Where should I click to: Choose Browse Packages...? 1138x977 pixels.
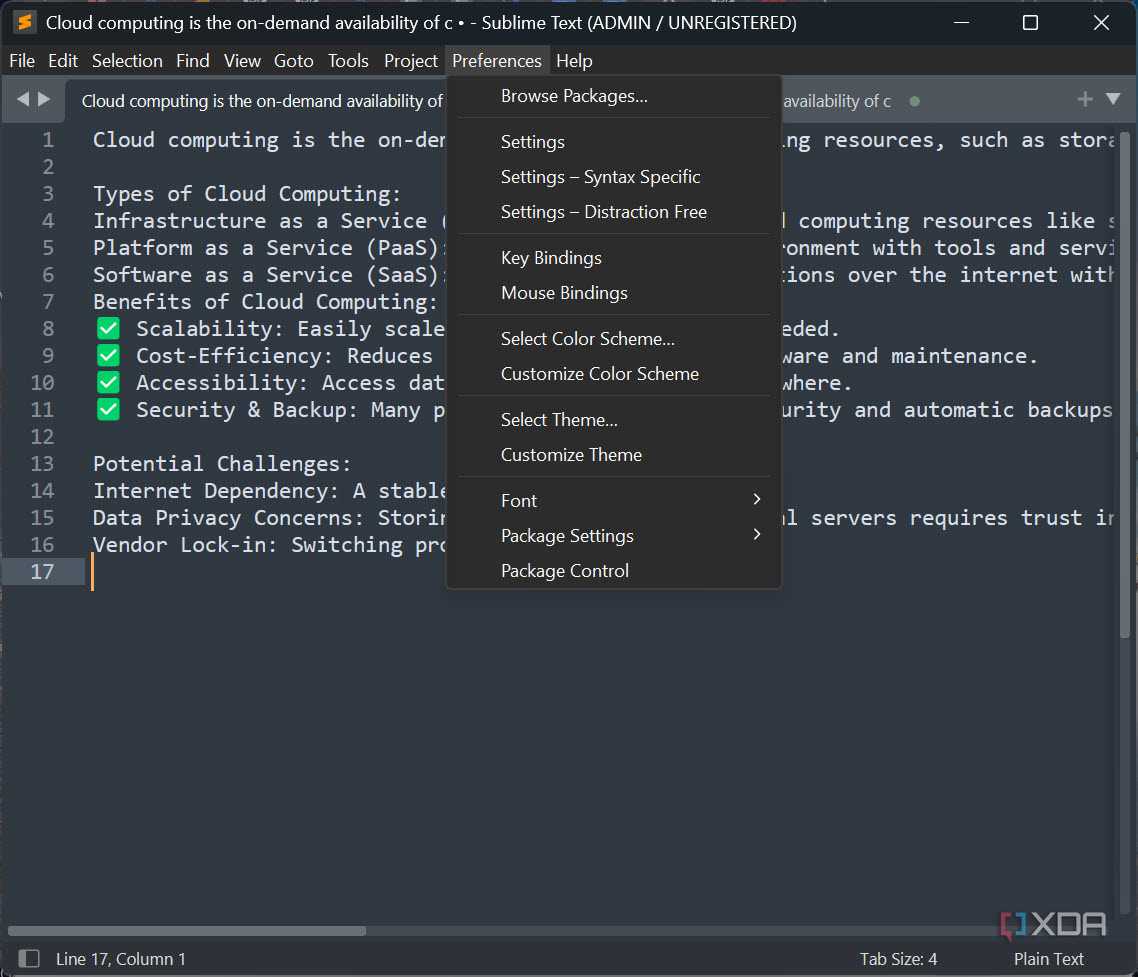click(x=613, y=96)
